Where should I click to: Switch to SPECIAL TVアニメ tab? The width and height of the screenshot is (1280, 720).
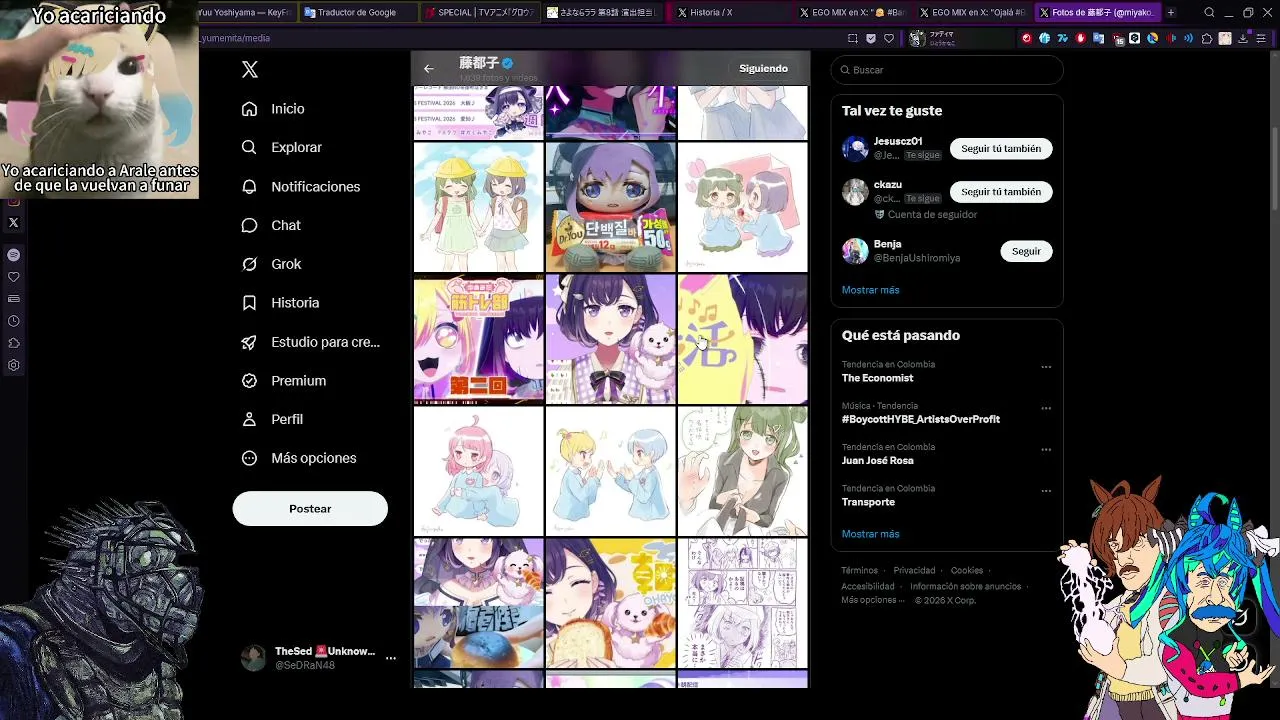(x=479, y=12)
